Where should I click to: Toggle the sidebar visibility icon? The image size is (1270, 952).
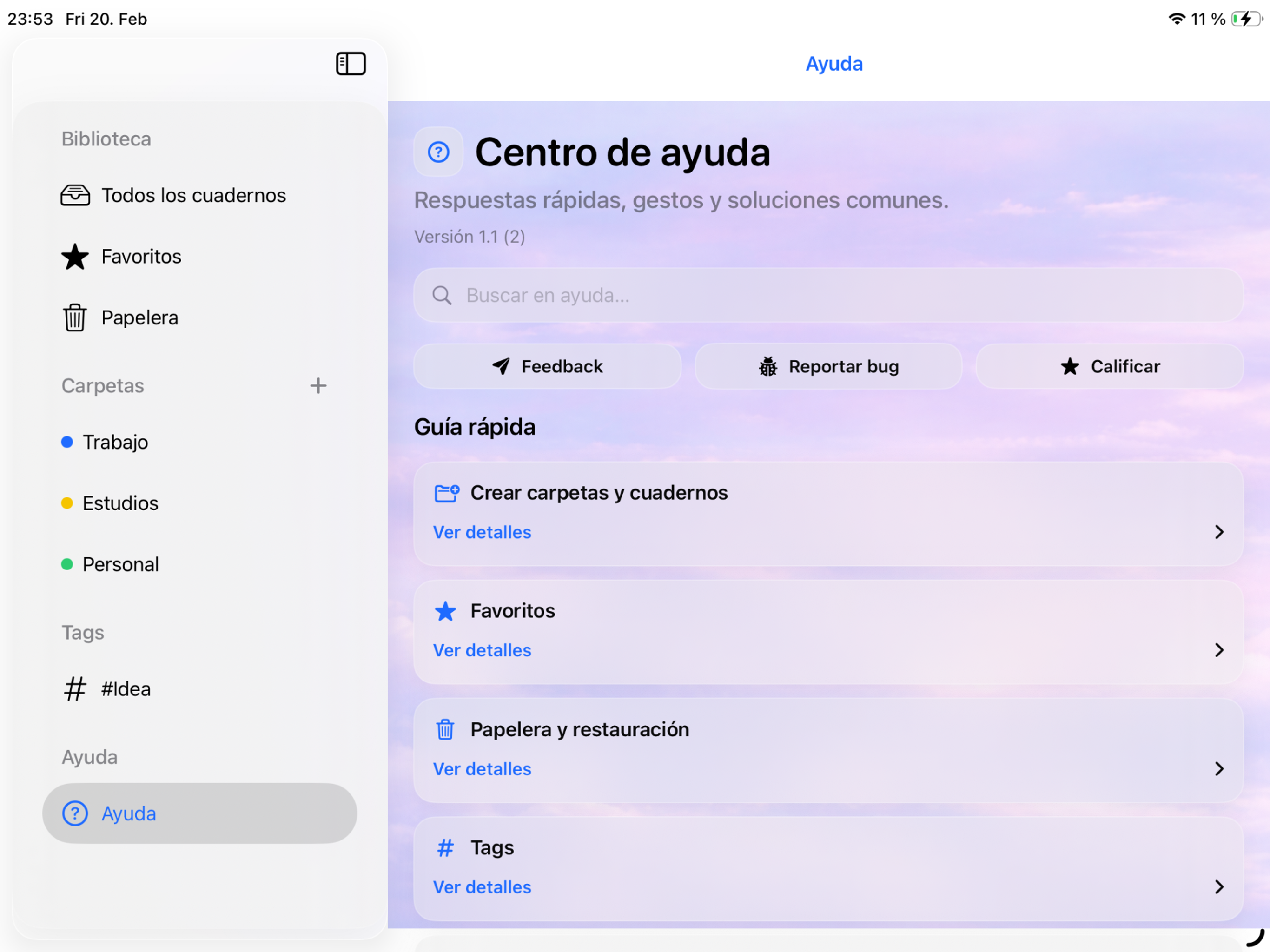(351, 64)
